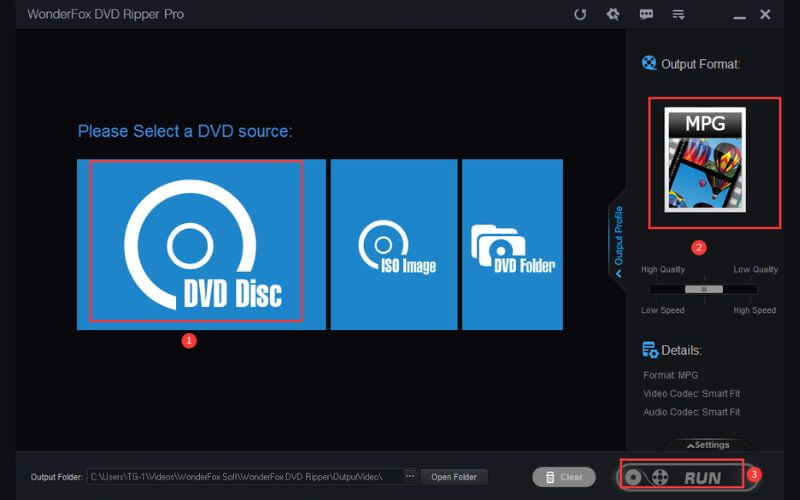The height and width of the screenshot is (500, 800).
Task: Click the quality versus speed slider
Action: coord(705,289)
